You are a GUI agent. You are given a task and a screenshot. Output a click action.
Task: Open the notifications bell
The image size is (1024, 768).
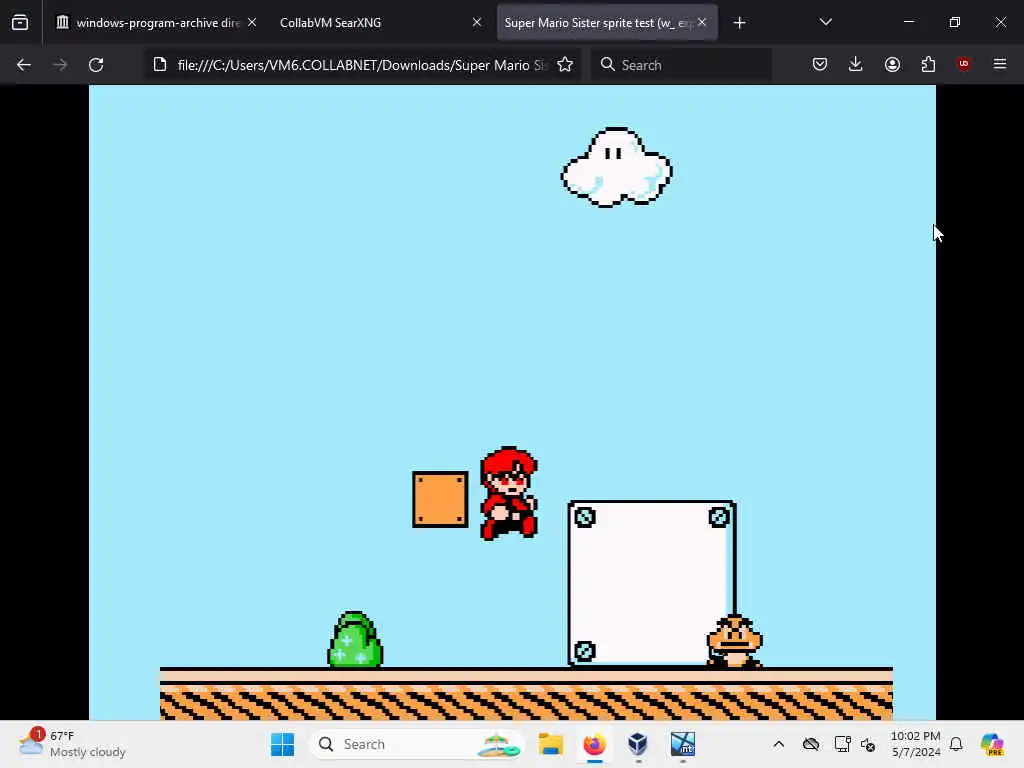coord(955,744)
